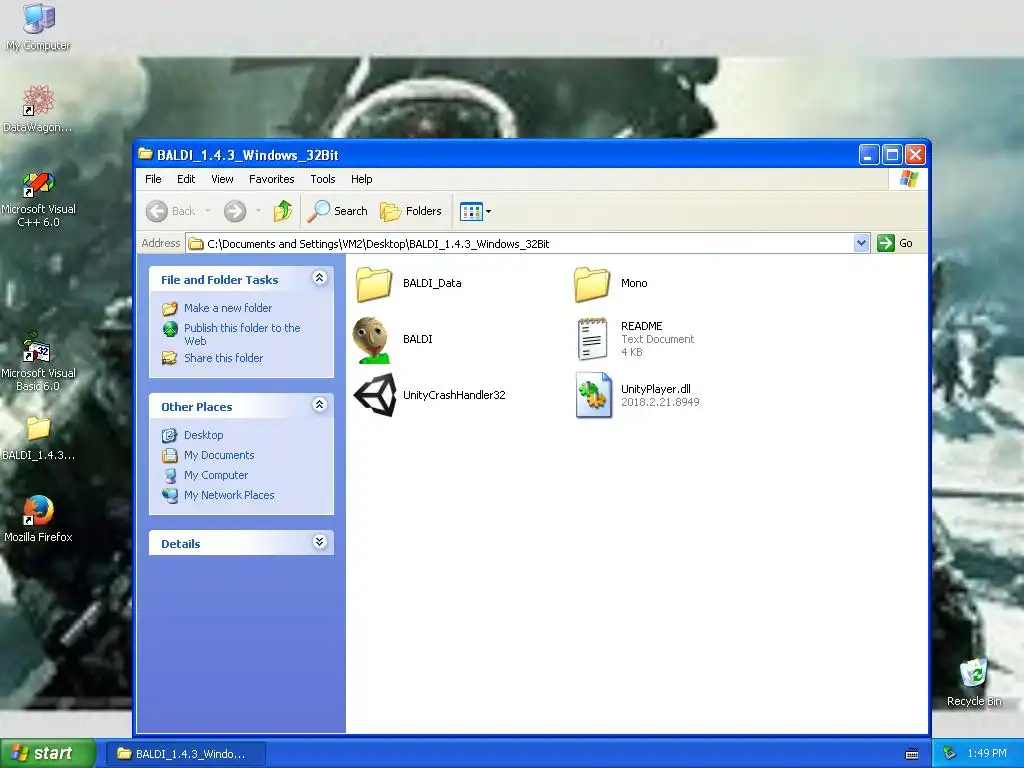Click the BALDI_1.4.3_Windo... taskbar button
Image resolution: width=1024 pixels, height=768 pixels.
pos(186,754)
